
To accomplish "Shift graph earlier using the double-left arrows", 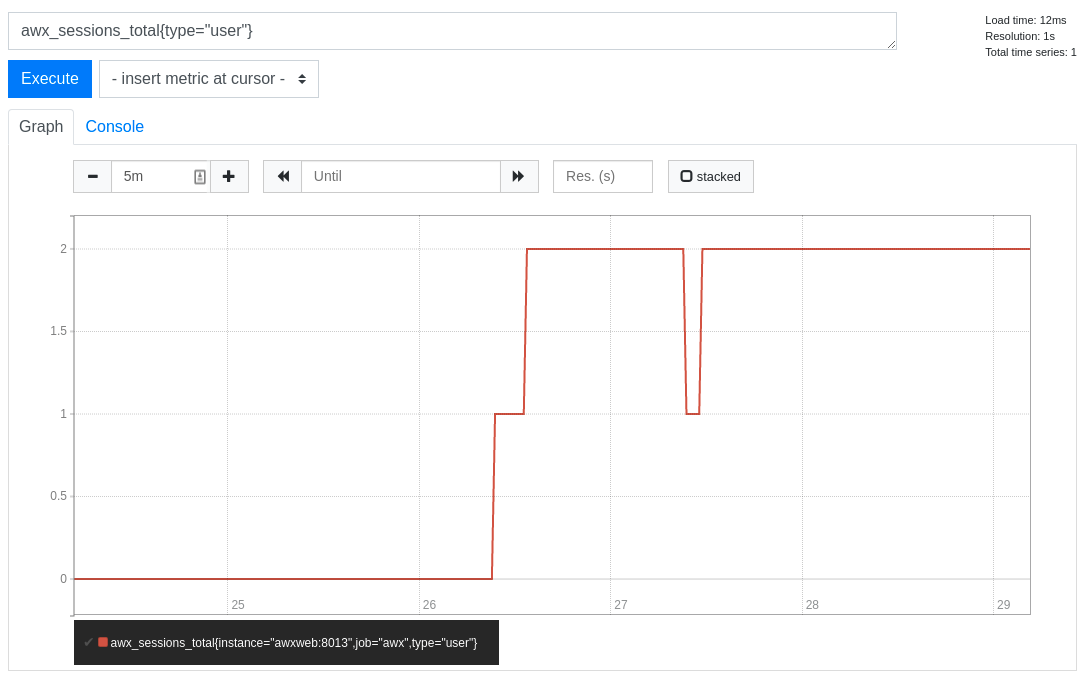I will tap(282, 176).
